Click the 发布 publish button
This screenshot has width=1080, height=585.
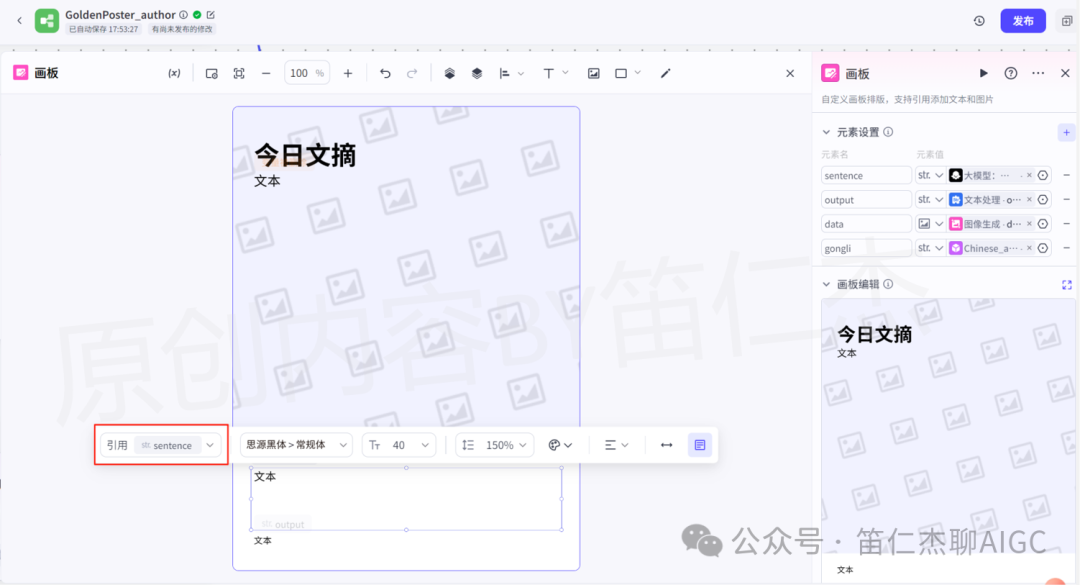coord(1023,21)
